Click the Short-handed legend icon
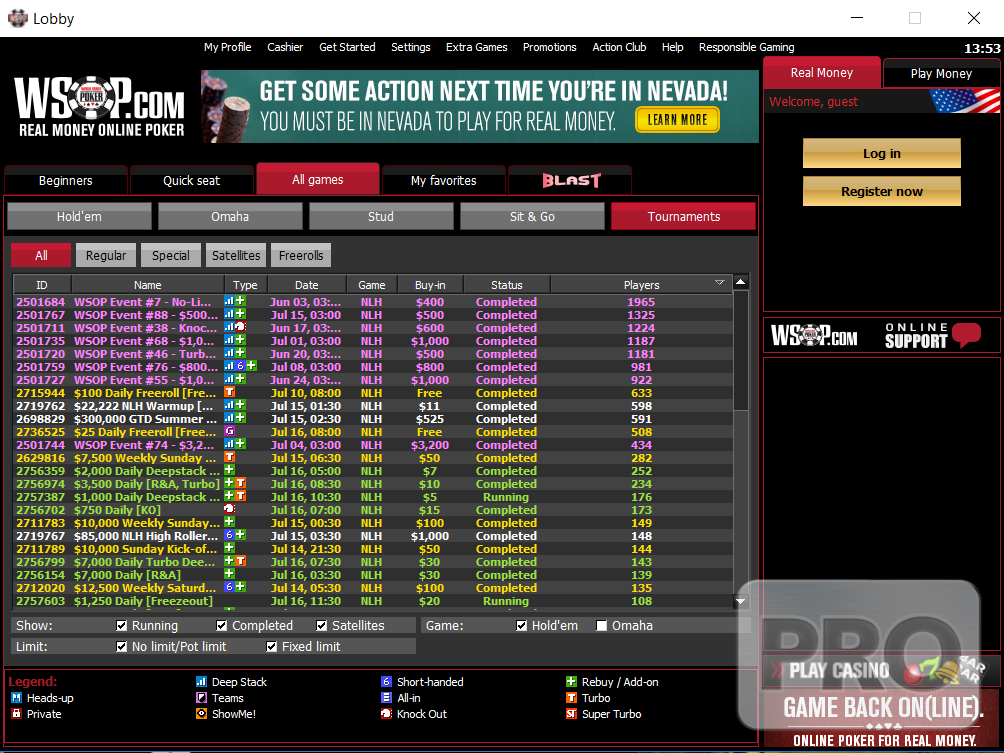 pyautogui.click(x=386, y=682)
